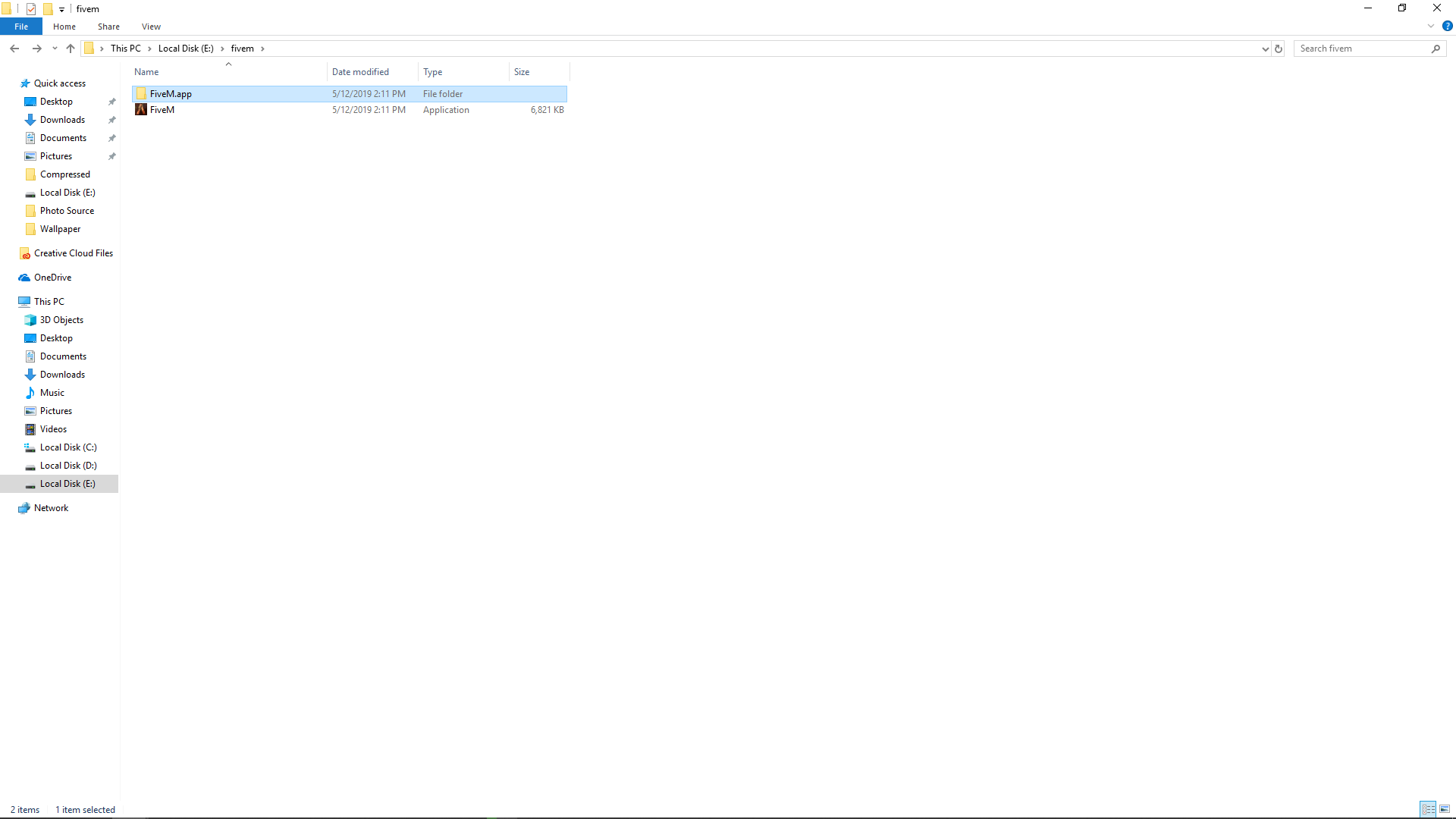The image size is (1456, 819).
Task: Click the forward navigation arrow
Action: (x=37, y=48)
